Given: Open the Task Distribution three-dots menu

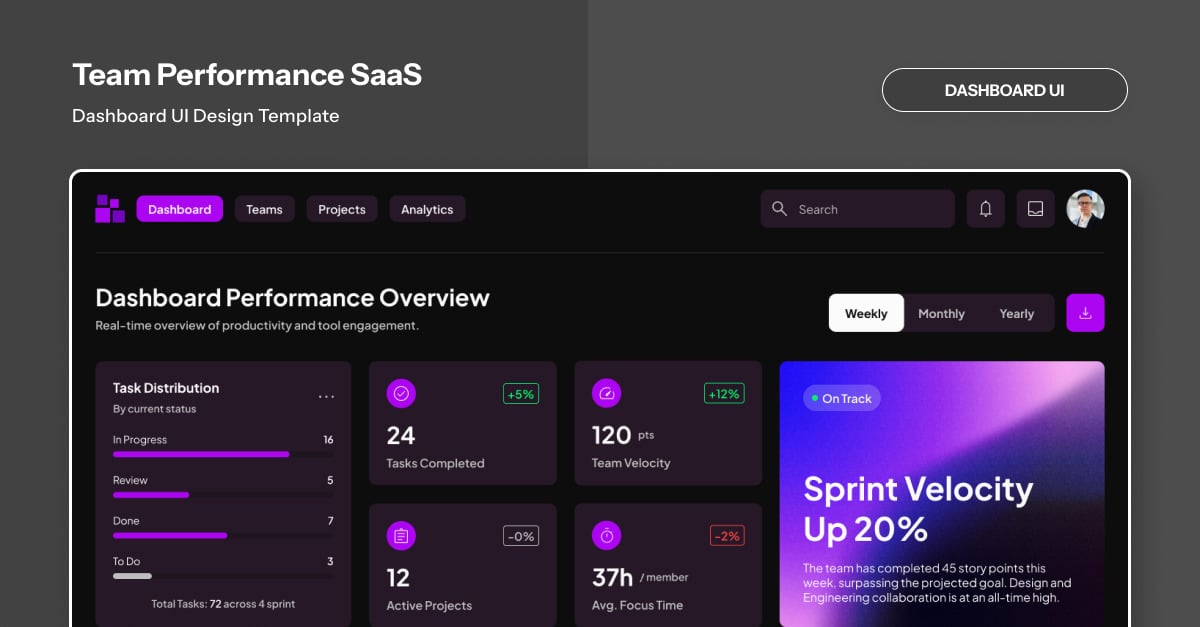Looking at the screenshot, I should point(326,397).
